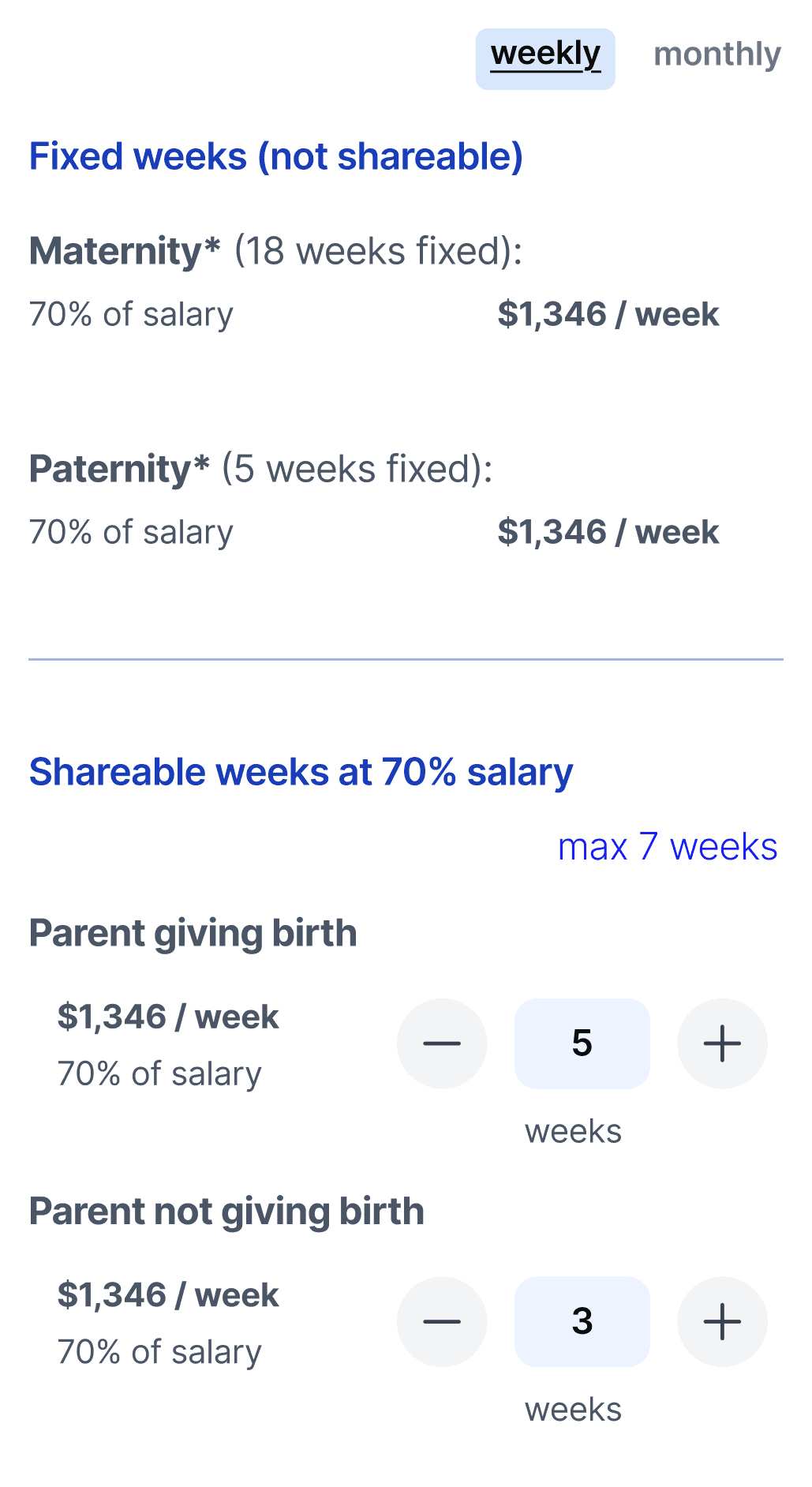Screen dimensions: 812x1487
Task: Select the weeks field showing 5
Action: pyautogui.click(x=582, y=1043)
